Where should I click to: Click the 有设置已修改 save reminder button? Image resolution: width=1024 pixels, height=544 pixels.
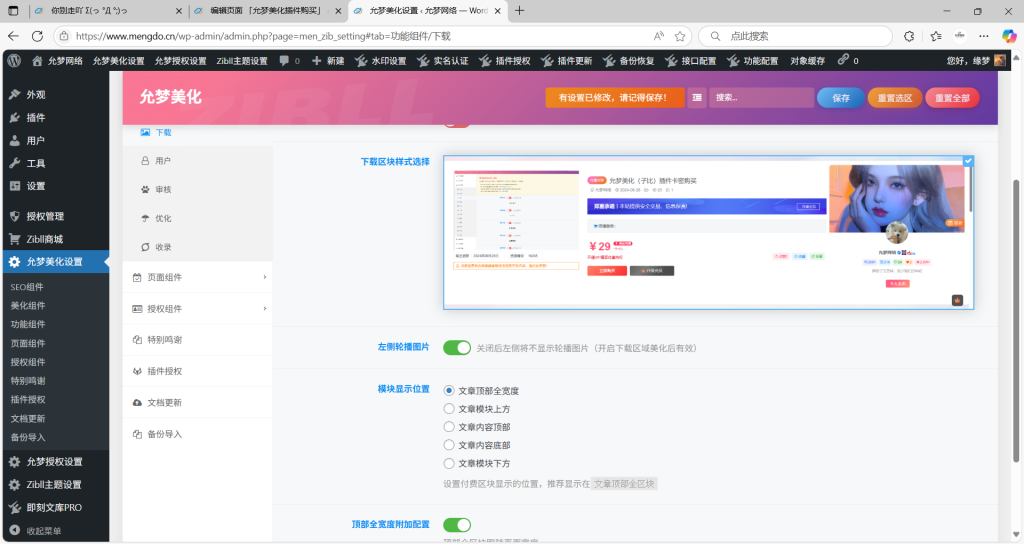(x=615, y=97)
